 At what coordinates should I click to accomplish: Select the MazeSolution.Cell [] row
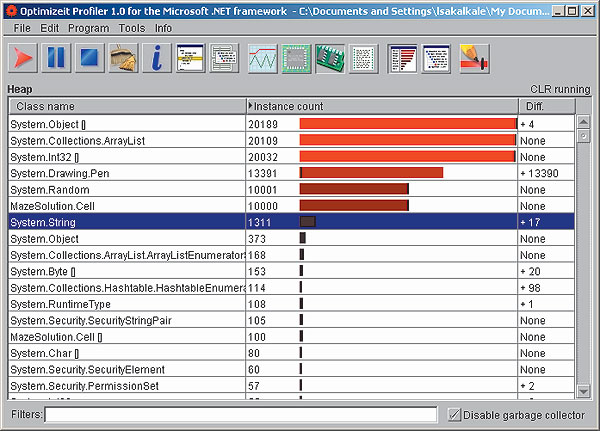click(x=291, y=337)
